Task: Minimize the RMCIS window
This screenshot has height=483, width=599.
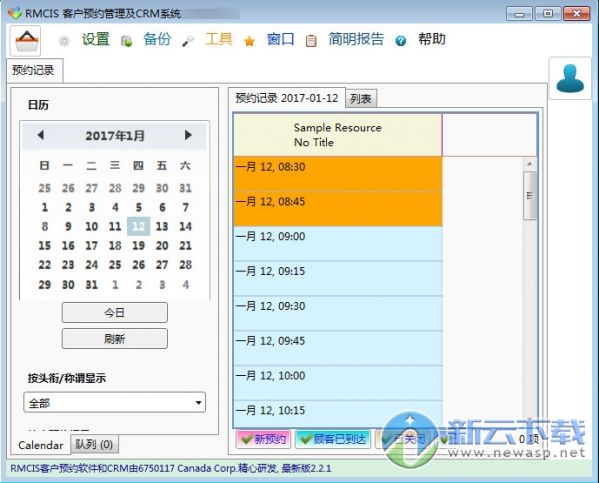Action: click(x=519, y=14)
